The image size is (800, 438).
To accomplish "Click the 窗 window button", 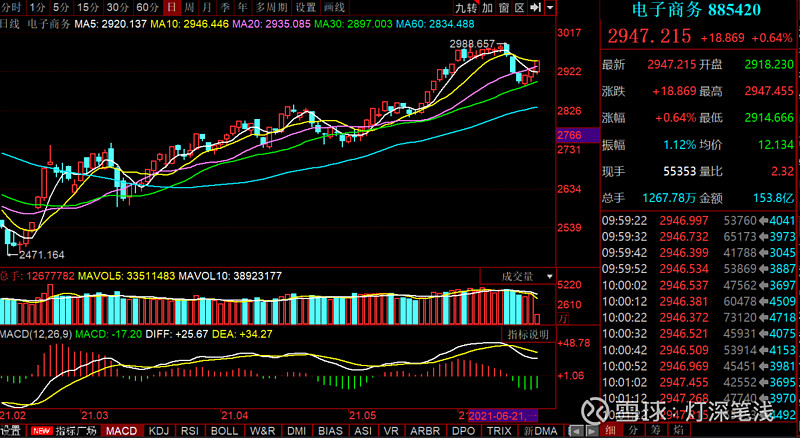I will [504, 8].
